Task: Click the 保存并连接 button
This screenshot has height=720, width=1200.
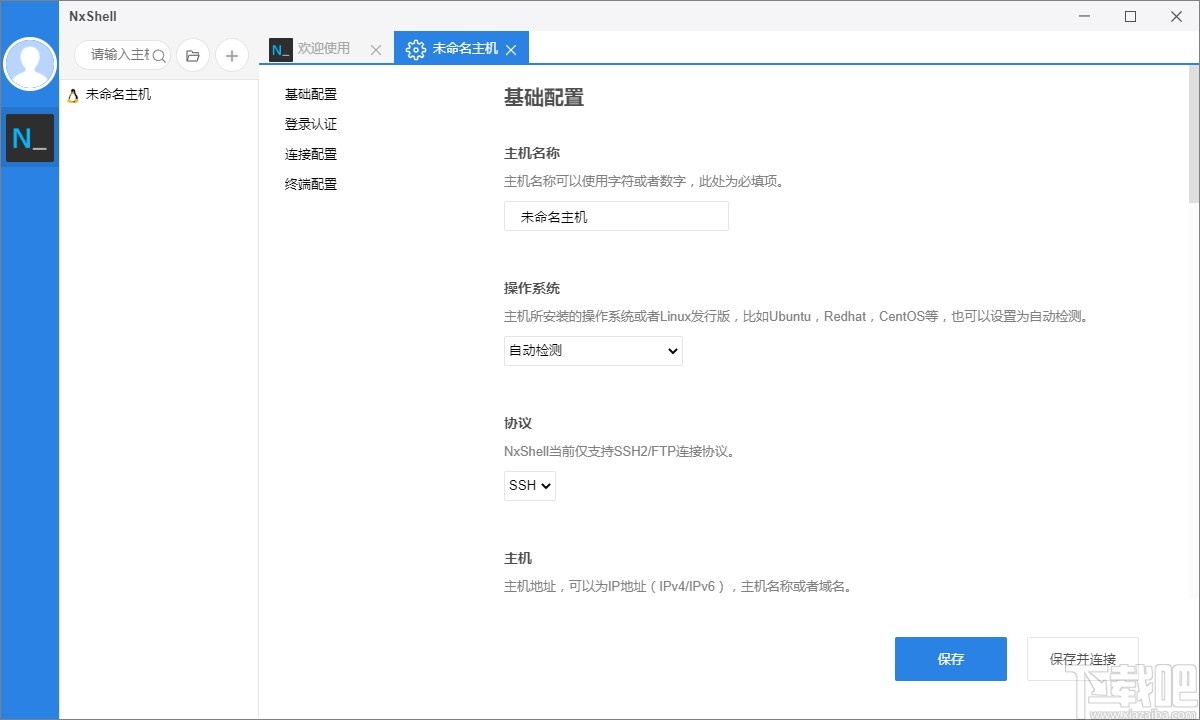Action: pyautogui.click(x=1082, y=658)
